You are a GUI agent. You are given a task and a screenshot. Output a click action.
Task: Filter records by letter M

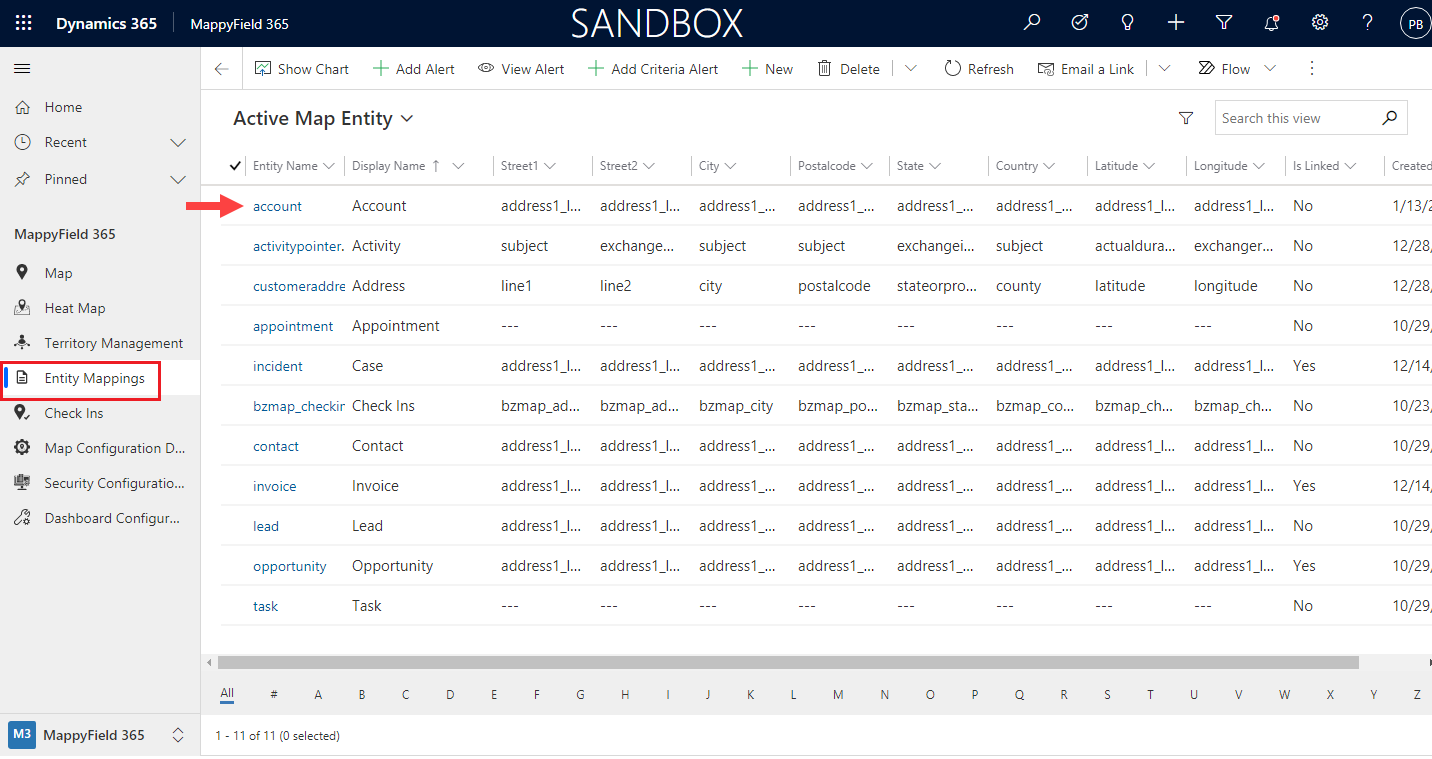(x=838, y=694)
